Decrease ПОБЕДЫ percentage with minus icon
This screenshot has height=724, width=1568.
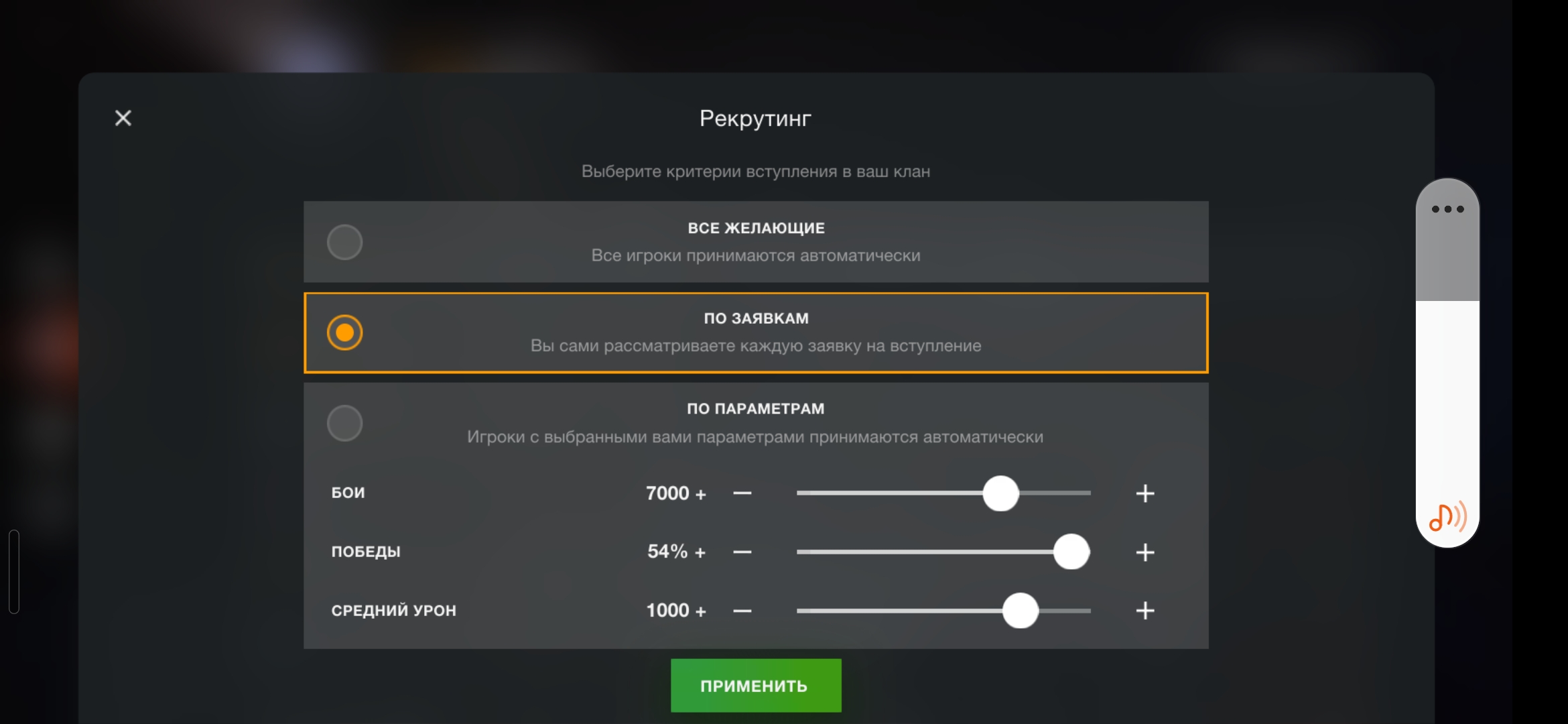[742, 552]
